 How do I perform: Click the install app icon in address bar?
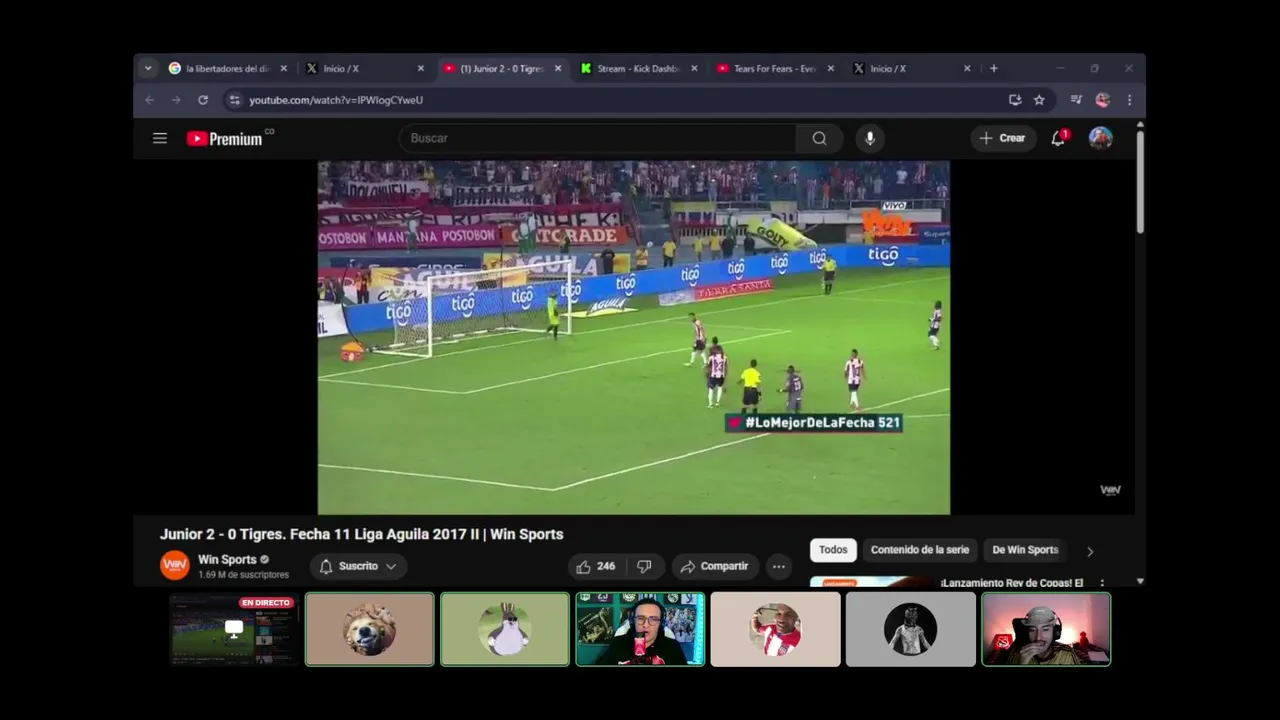click(1015, 100)
